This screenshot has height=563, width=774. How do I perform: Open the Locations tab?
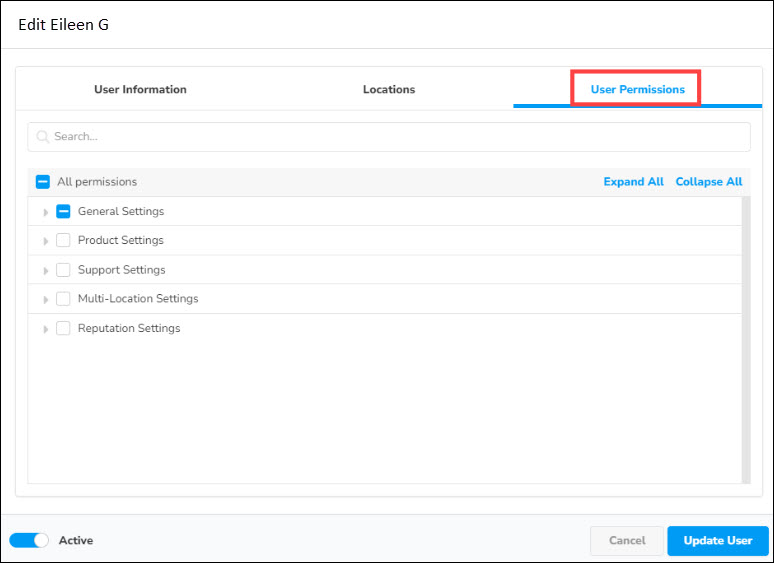(x=389, y=89)
